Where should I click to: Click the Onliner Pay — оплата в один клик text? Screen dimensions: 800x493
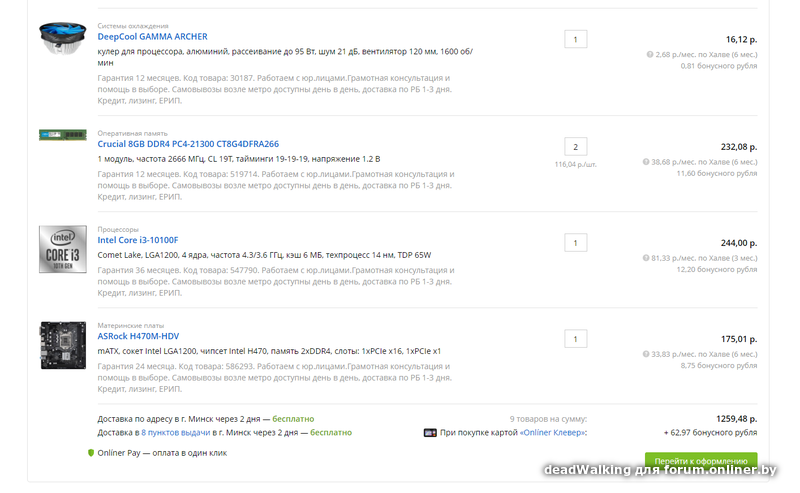click(162, 453)
